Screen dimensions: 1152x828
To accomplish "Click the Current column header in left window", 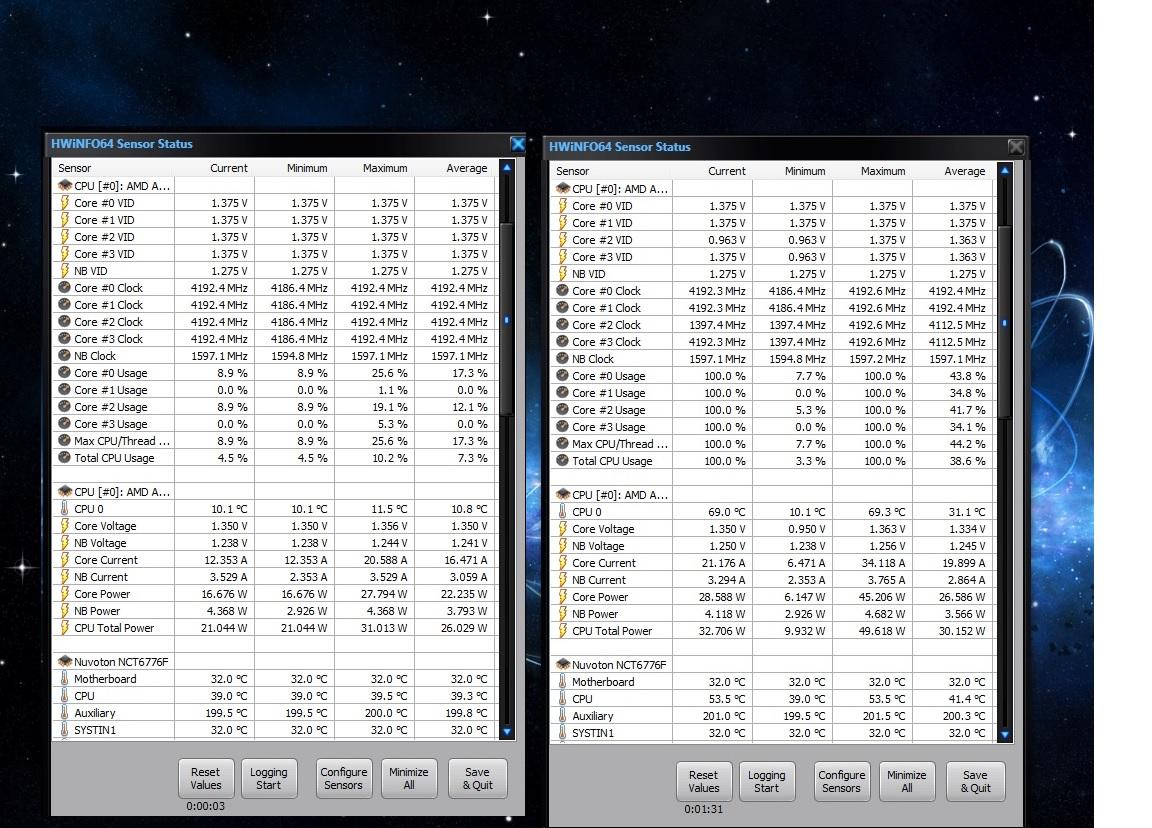I will click(228, 168).
